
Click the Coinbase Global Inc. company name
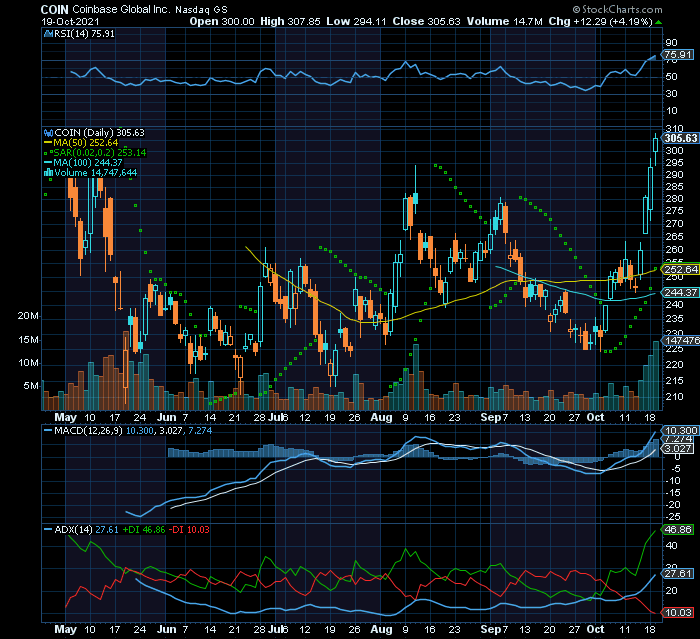(121, 9)
